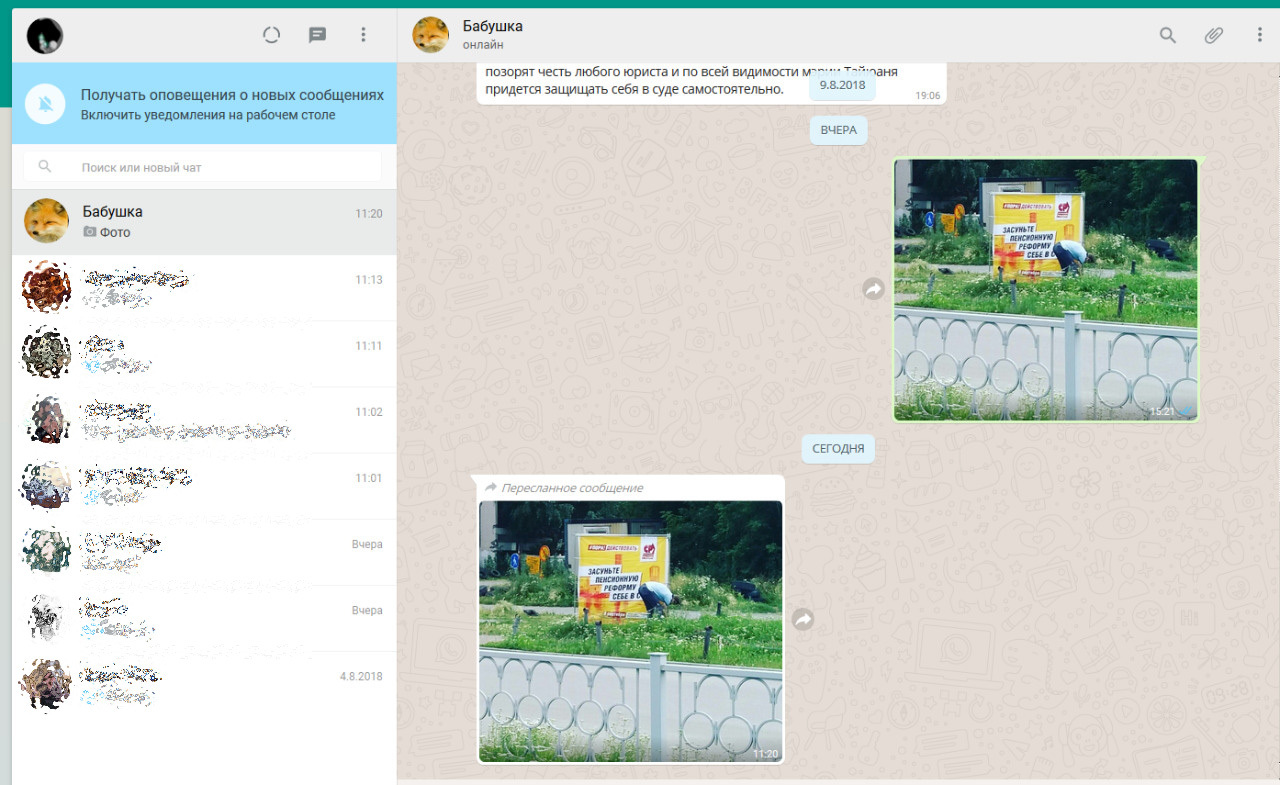
Task: Click the 'онлайн' status text
Action: pos(483,45)
